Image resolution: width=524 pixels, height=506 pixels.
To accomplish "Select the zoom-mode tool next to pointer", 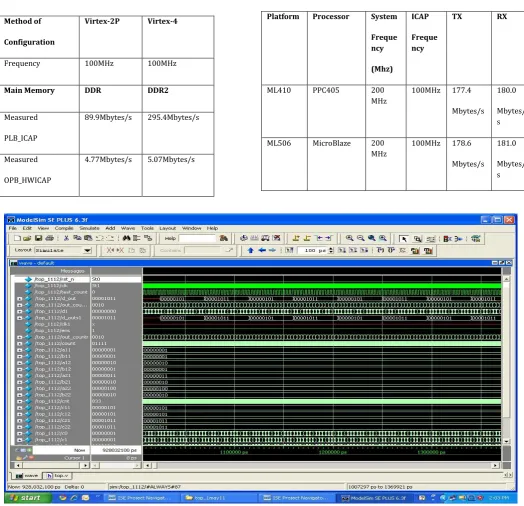I will pos(417,239).
